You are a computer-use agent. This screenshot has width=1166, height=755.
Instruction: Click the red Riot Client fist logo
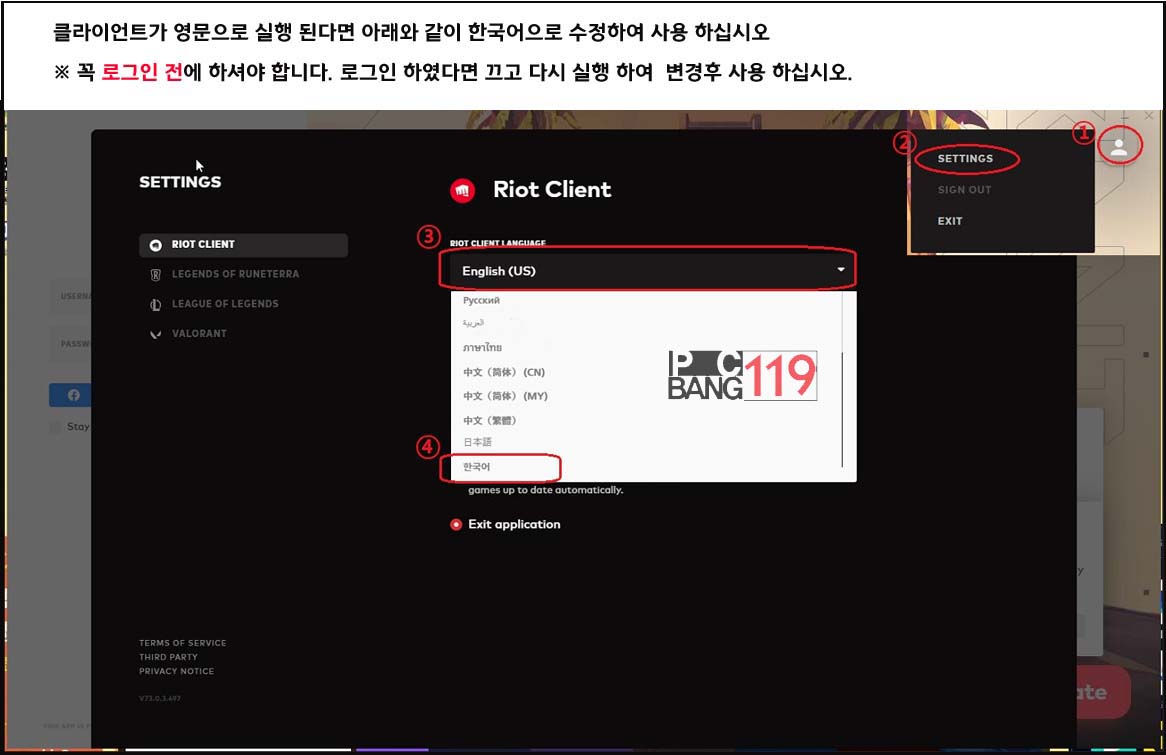(463, 190)
